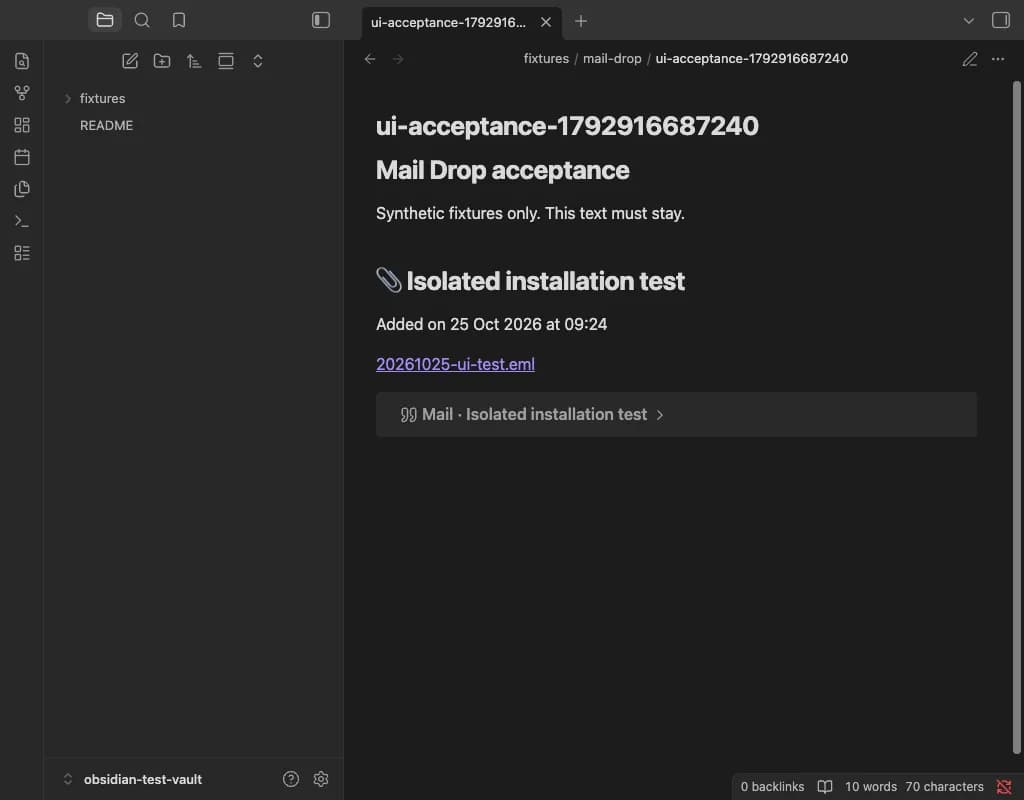This screenshot has width=1024, height=800.
Task: Change file explorer sort order
Action: (194, 61)
